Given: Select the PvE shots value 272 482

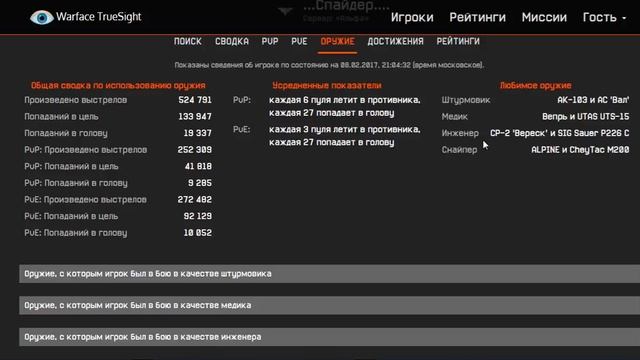Looking at the screenshot, I should point(195,200).
